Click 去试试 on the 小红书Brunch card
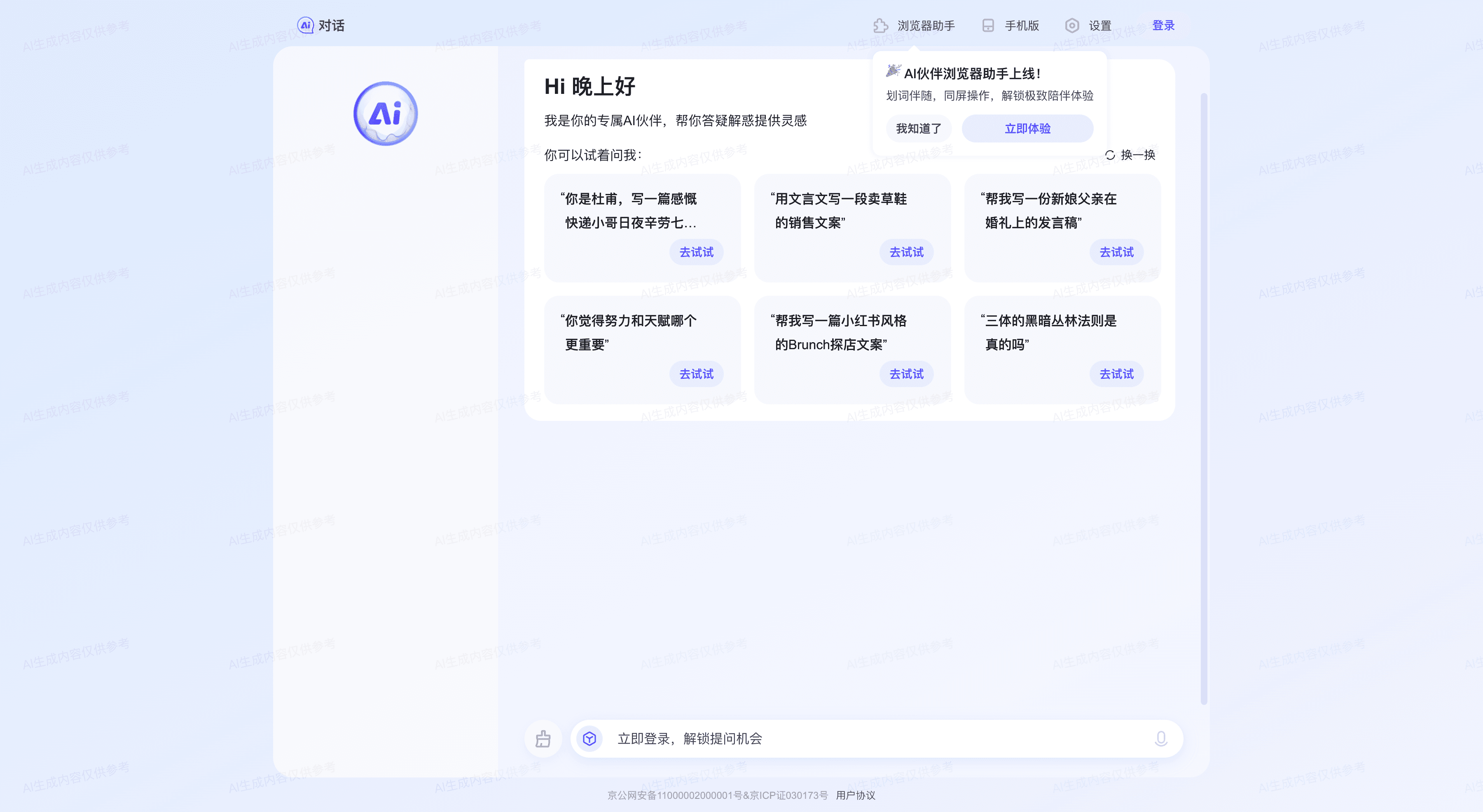This screenshot has width=1483, height=812. [x=906, y=374]
